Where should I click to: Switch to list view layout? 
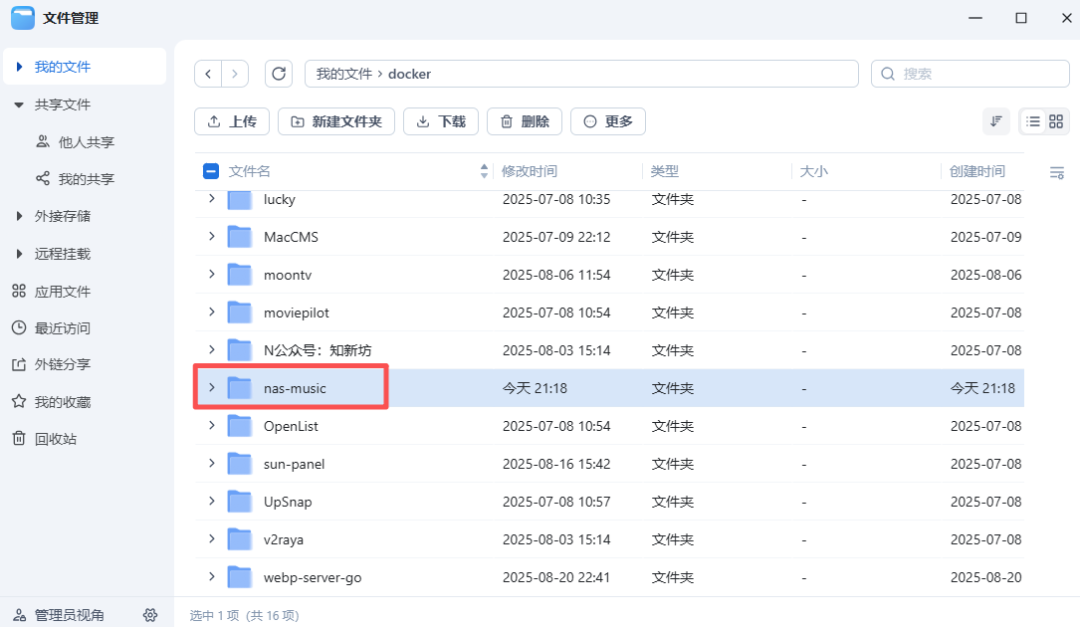[x=1033, y=121]
